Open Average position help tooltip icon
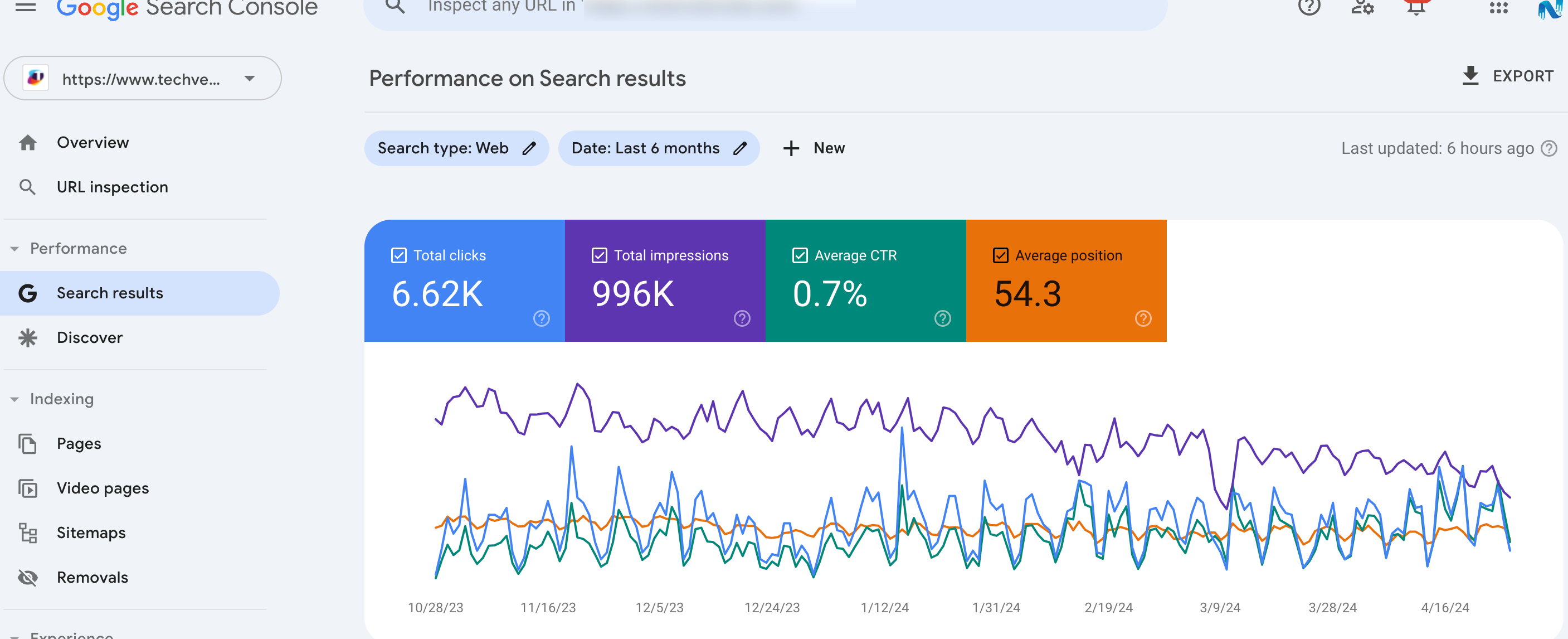 pos(1142,318)
